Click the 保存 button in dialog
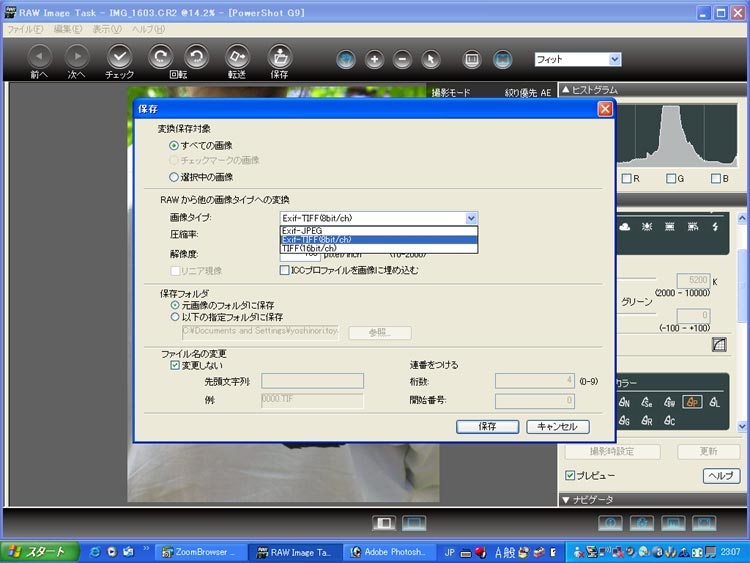 click(x=487, y=427)
